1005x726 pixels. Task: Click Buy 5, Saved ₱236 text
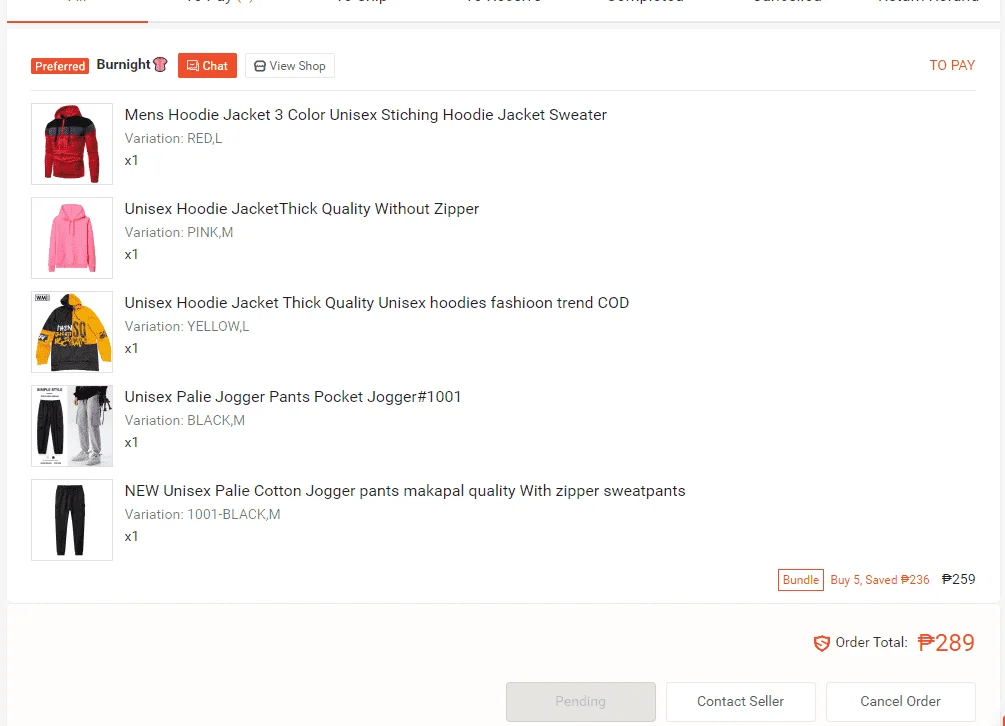tap(879, 580)
